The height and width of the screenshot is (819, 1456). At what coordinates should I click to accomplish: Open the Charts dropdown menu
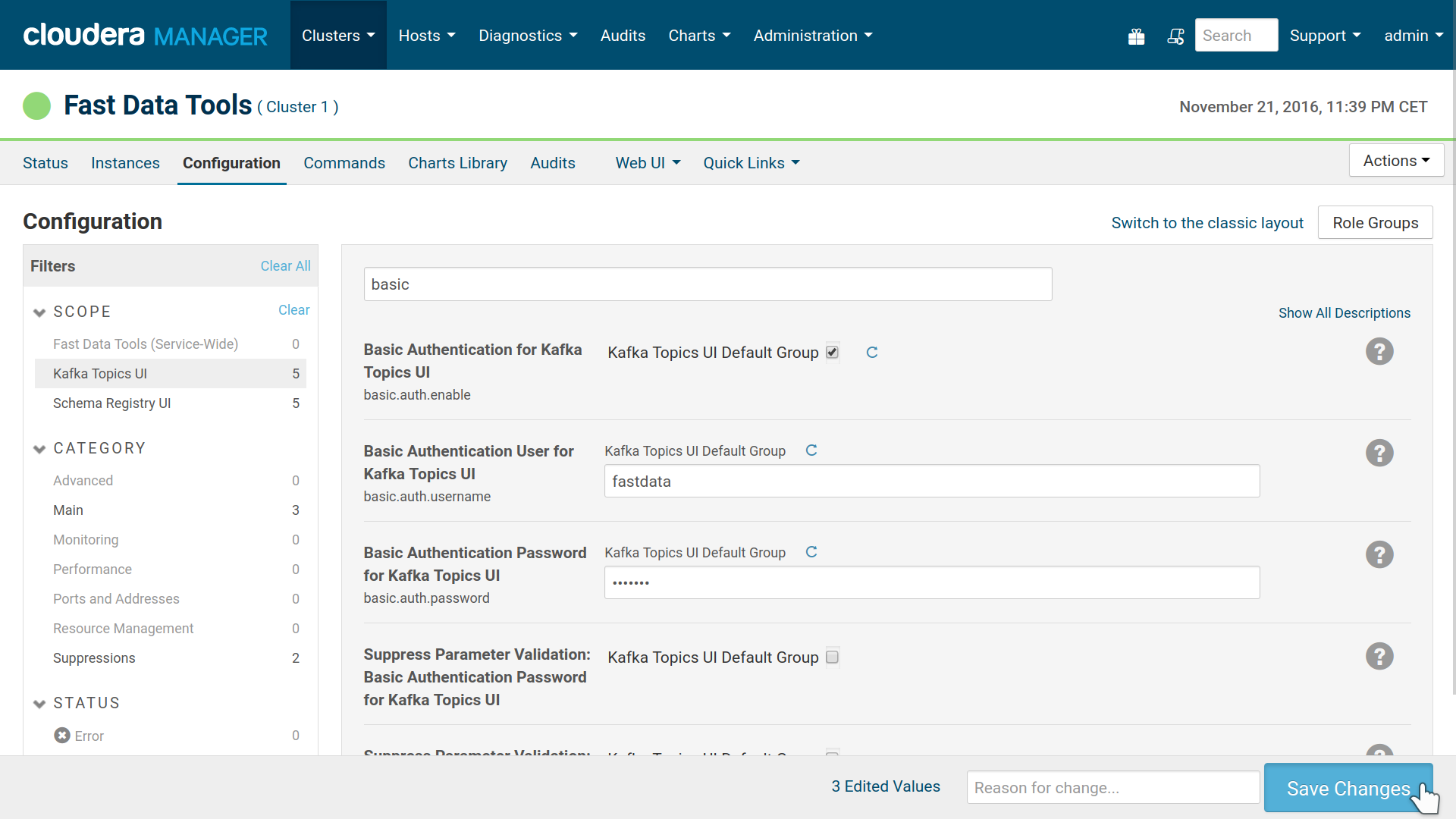click(x=699, y=36)
